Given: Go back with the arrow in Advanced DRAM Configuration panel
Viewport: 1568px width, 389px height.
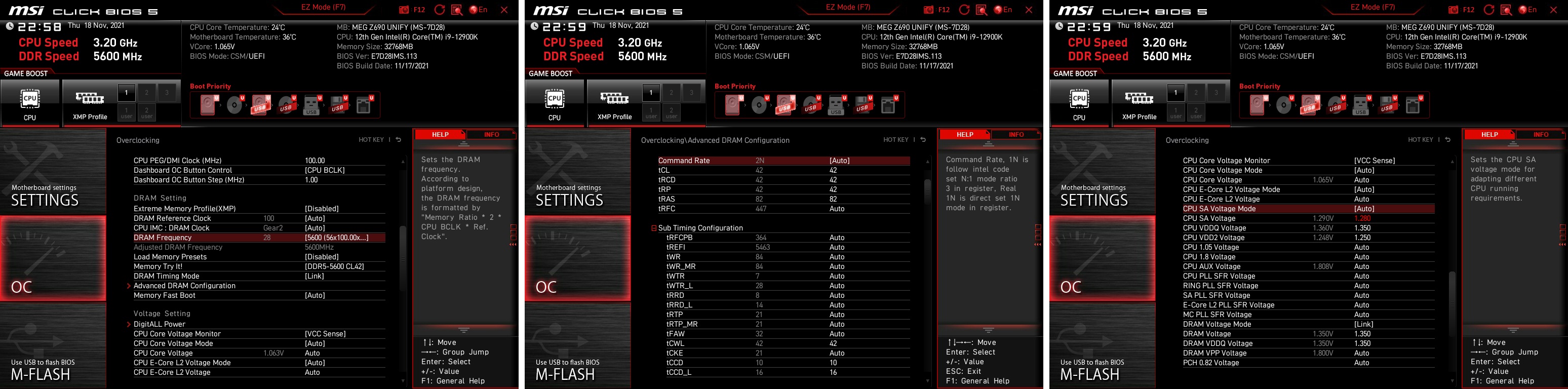Looking at the screenshot, I should tap(923, 139).
